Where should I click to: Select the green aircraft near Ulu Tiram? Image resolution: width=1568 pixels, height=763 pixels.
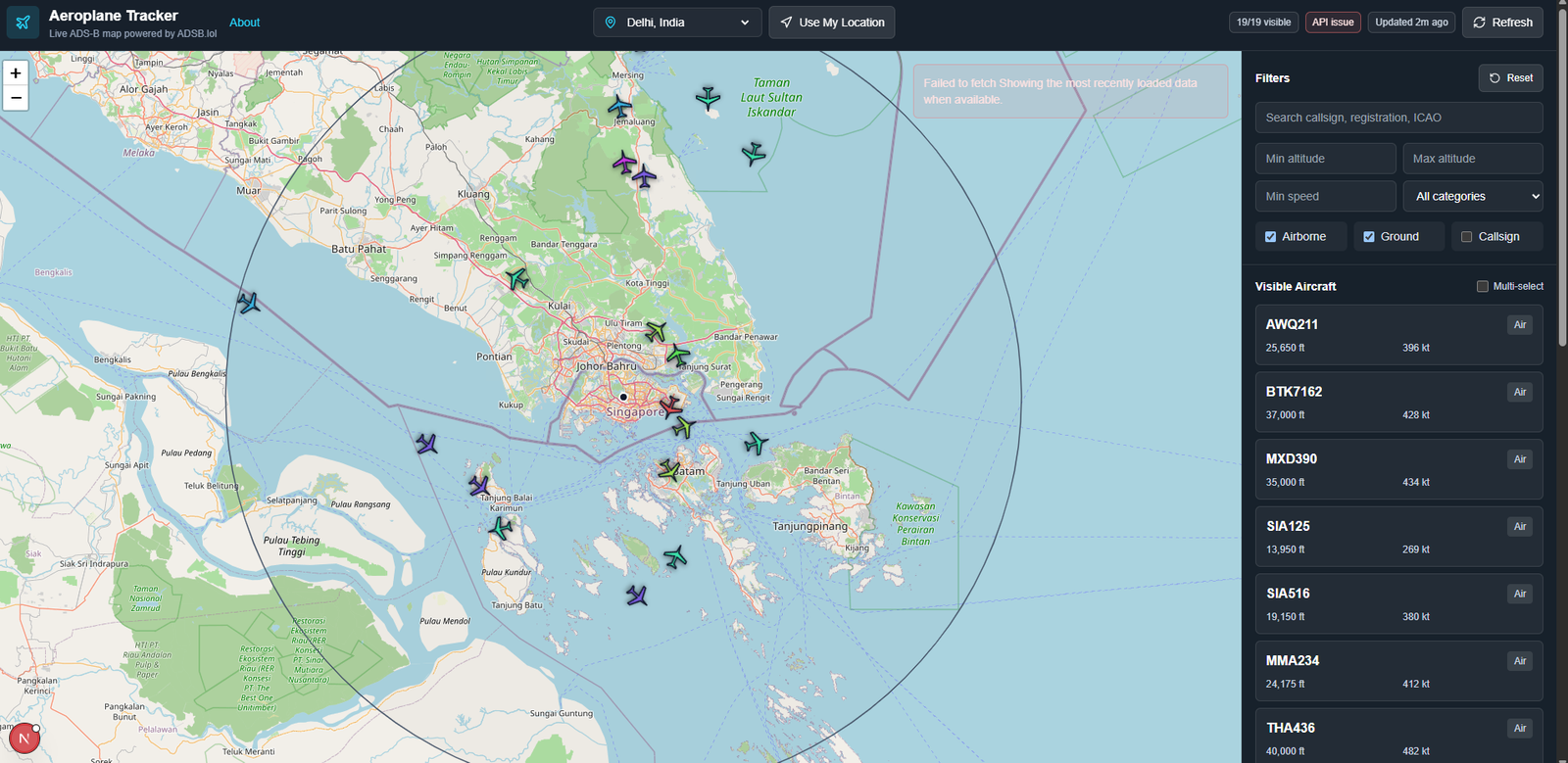click(656, 331)
